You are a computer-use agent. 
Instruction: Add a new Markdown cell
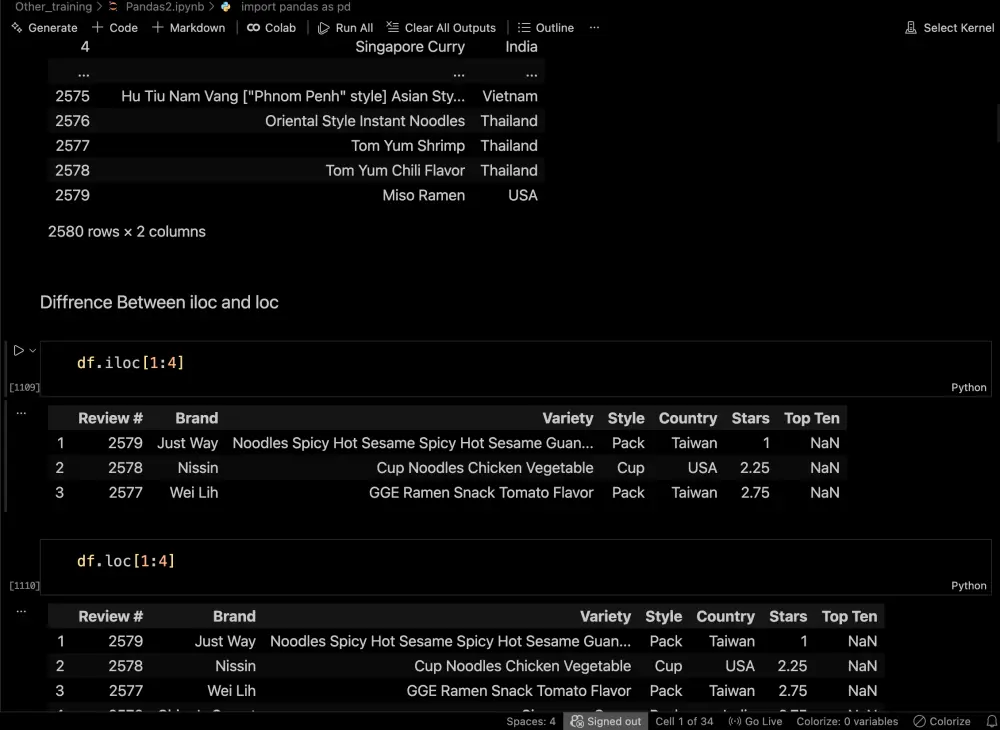(188, 27)
